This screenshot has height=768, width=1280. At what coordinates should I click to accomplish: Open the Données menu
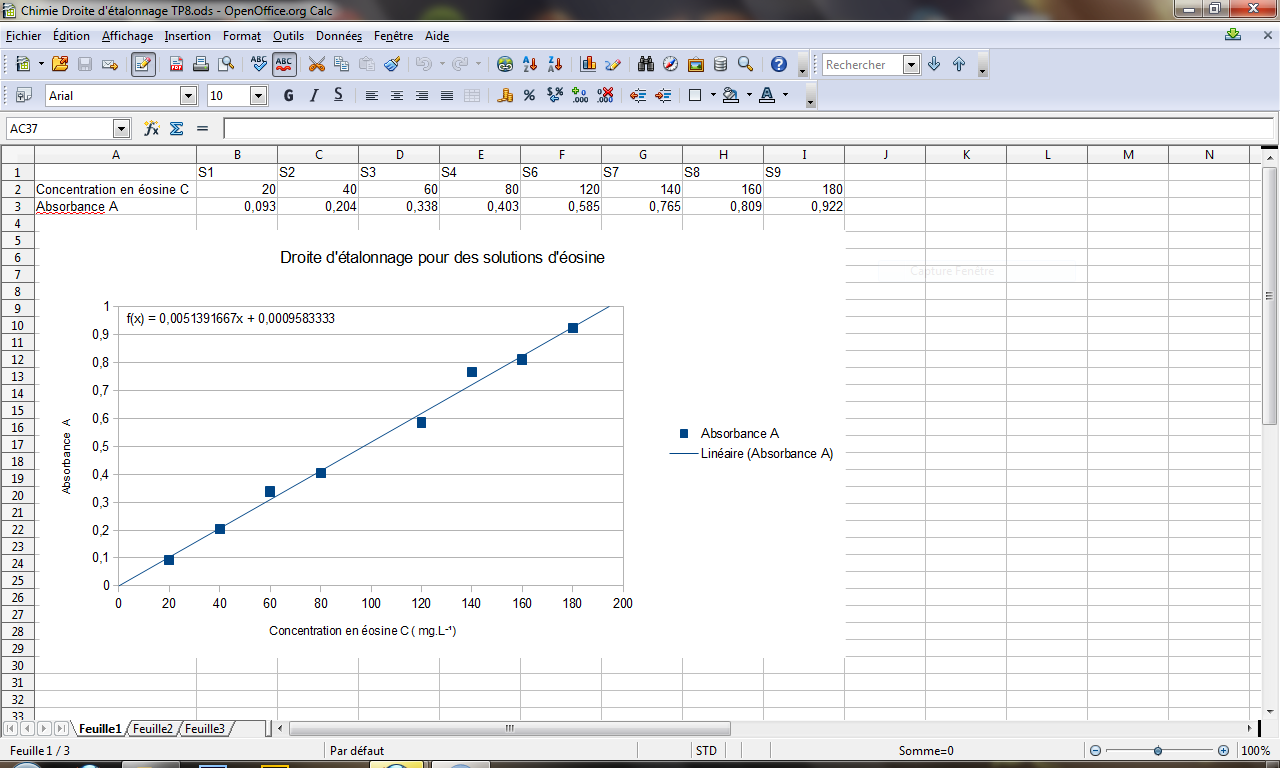pos(339,36)
